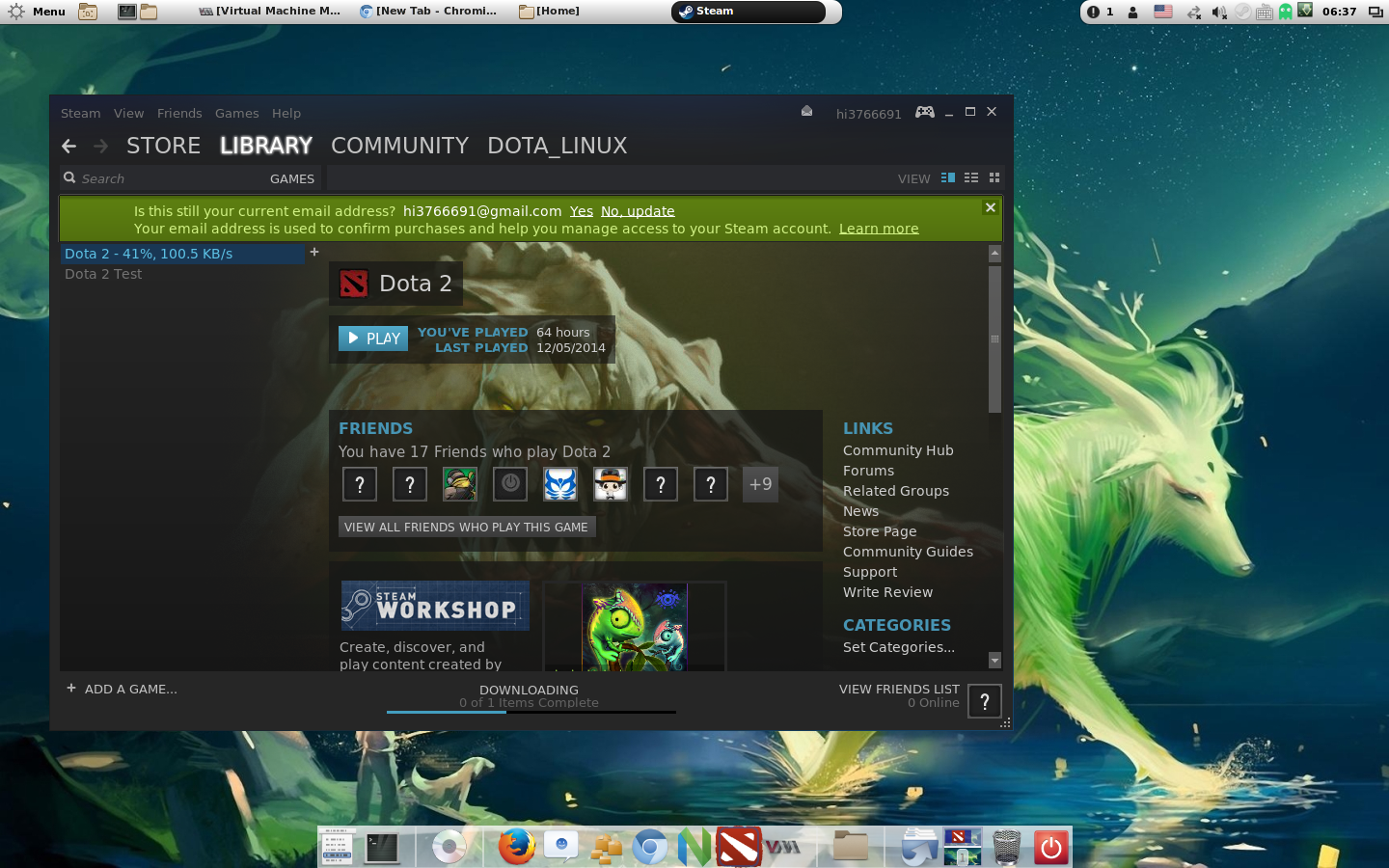Open the Learn more link
The height and width of the screenshot is (868, 1389).
click(x=879, y=229)
